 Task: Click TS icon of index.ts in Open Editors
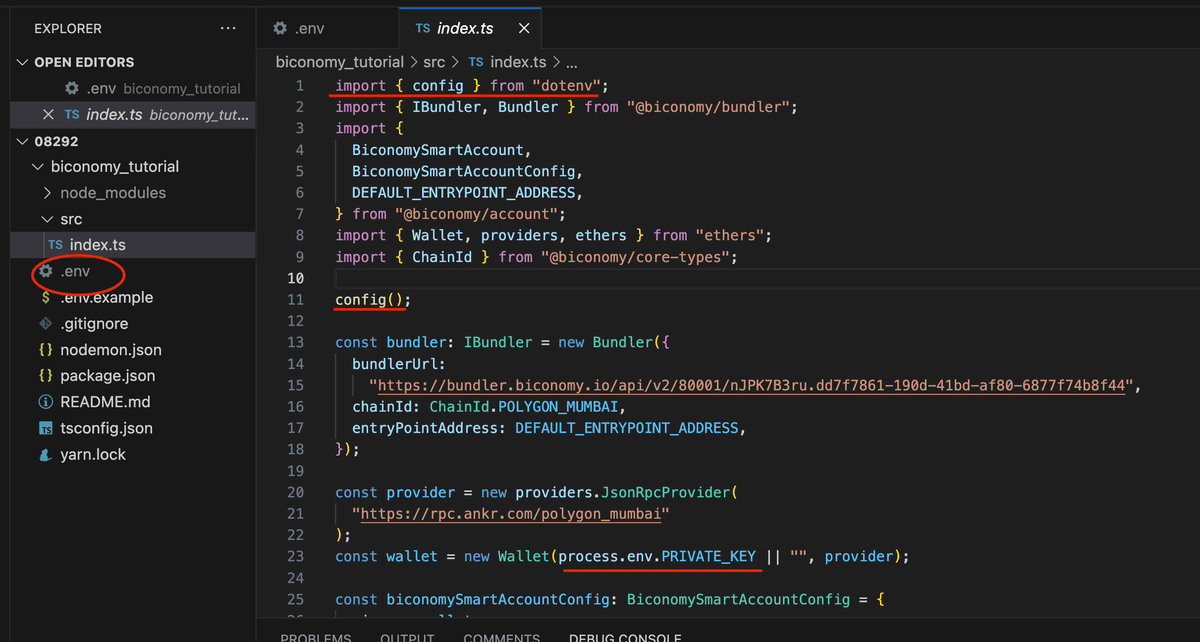click(x=72, y=114)
